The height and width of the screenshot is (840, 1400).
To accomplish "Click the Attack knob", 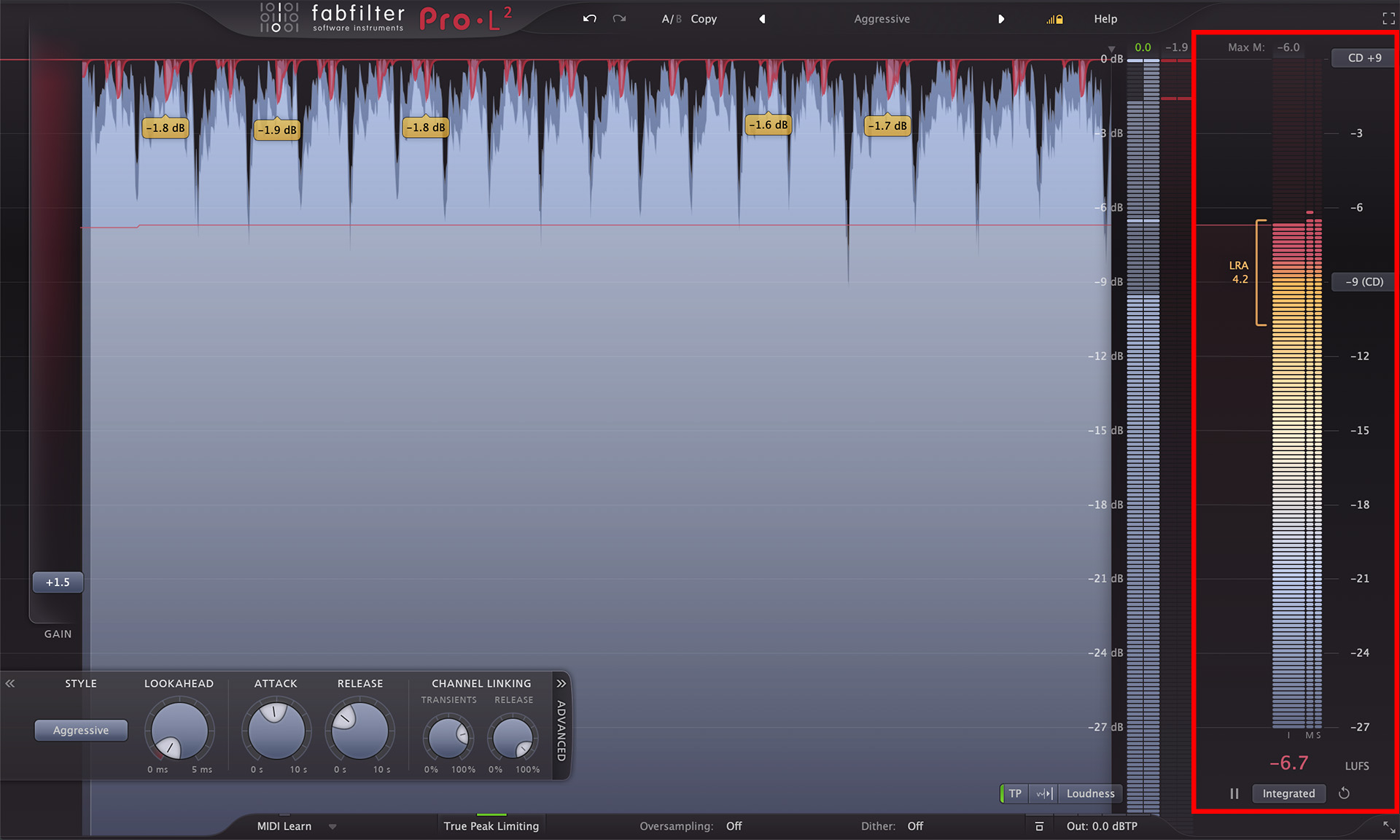I will click(276, 731).
